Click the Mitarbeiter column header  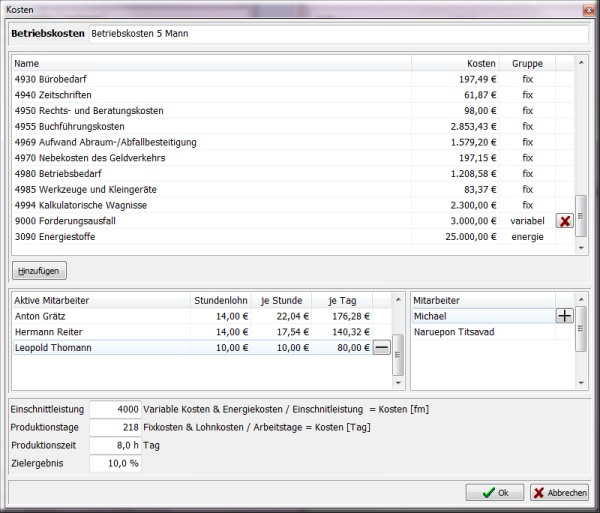(483, 300)
